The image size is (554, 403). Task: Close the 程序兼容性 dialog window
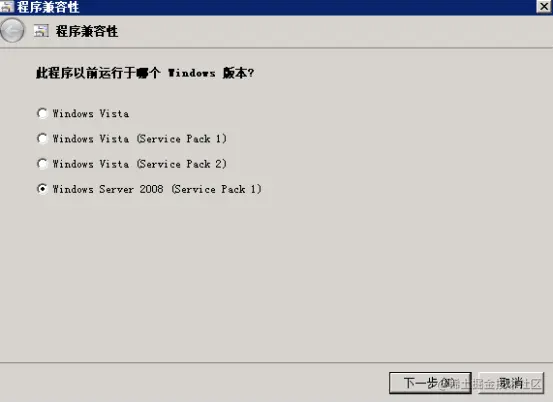point(544,6)
